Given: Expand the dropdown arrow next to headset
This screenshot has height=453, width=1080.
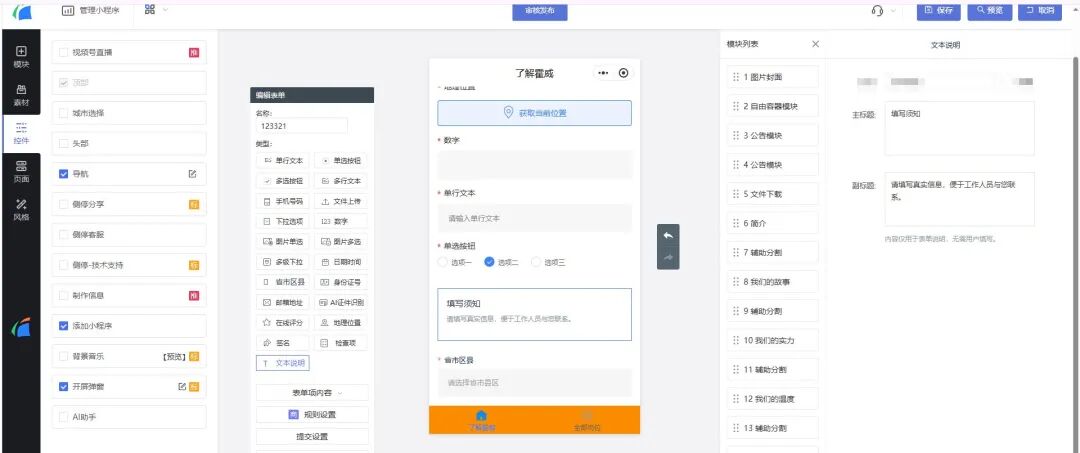Looking at the screenshot, I should (894, 10).
